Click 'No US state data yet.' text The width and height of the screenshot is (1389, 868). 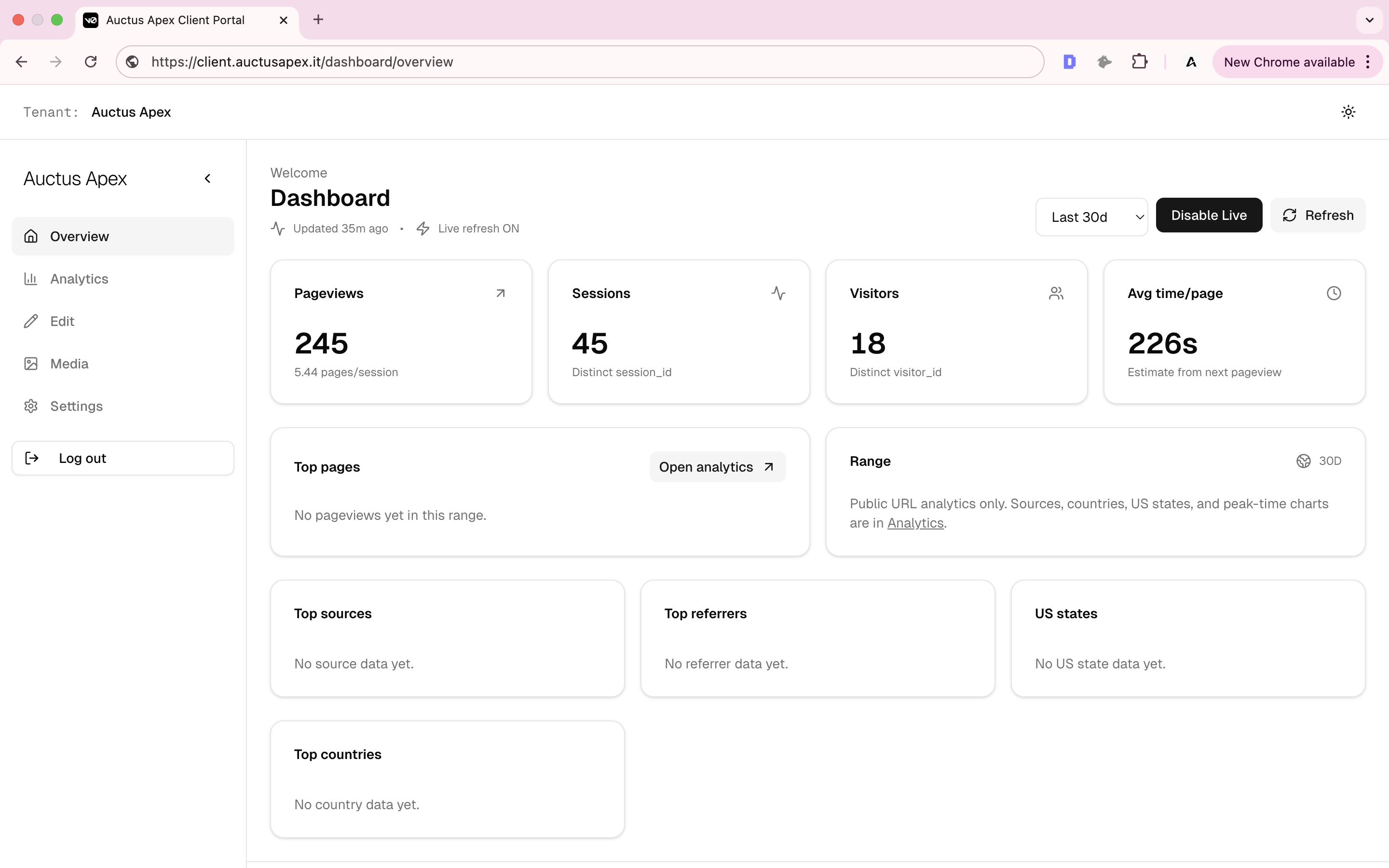click(1100, 664)
